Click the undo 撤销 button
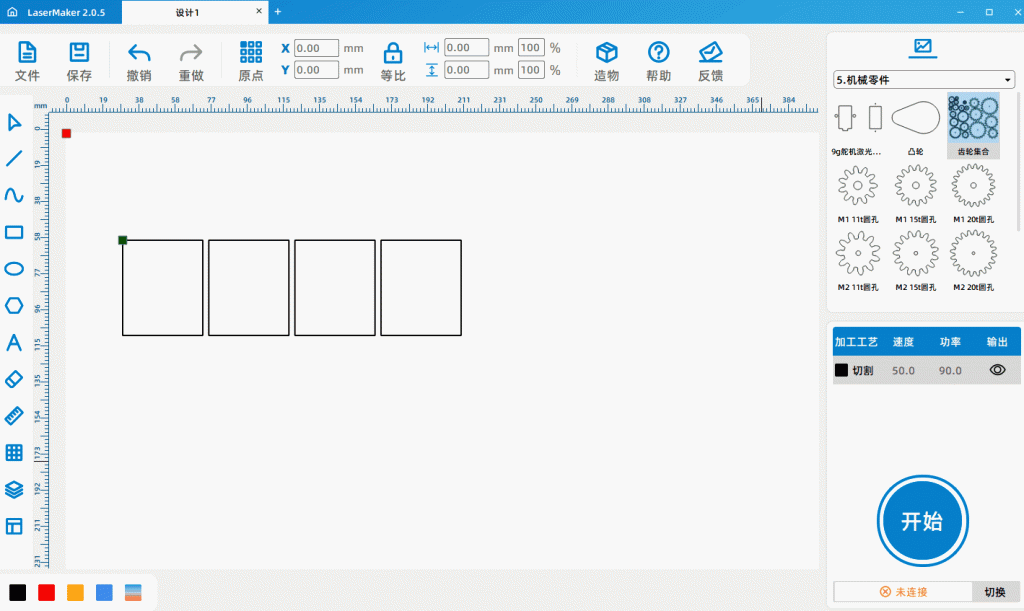The image size is (1024, 611). click(139, 61)
